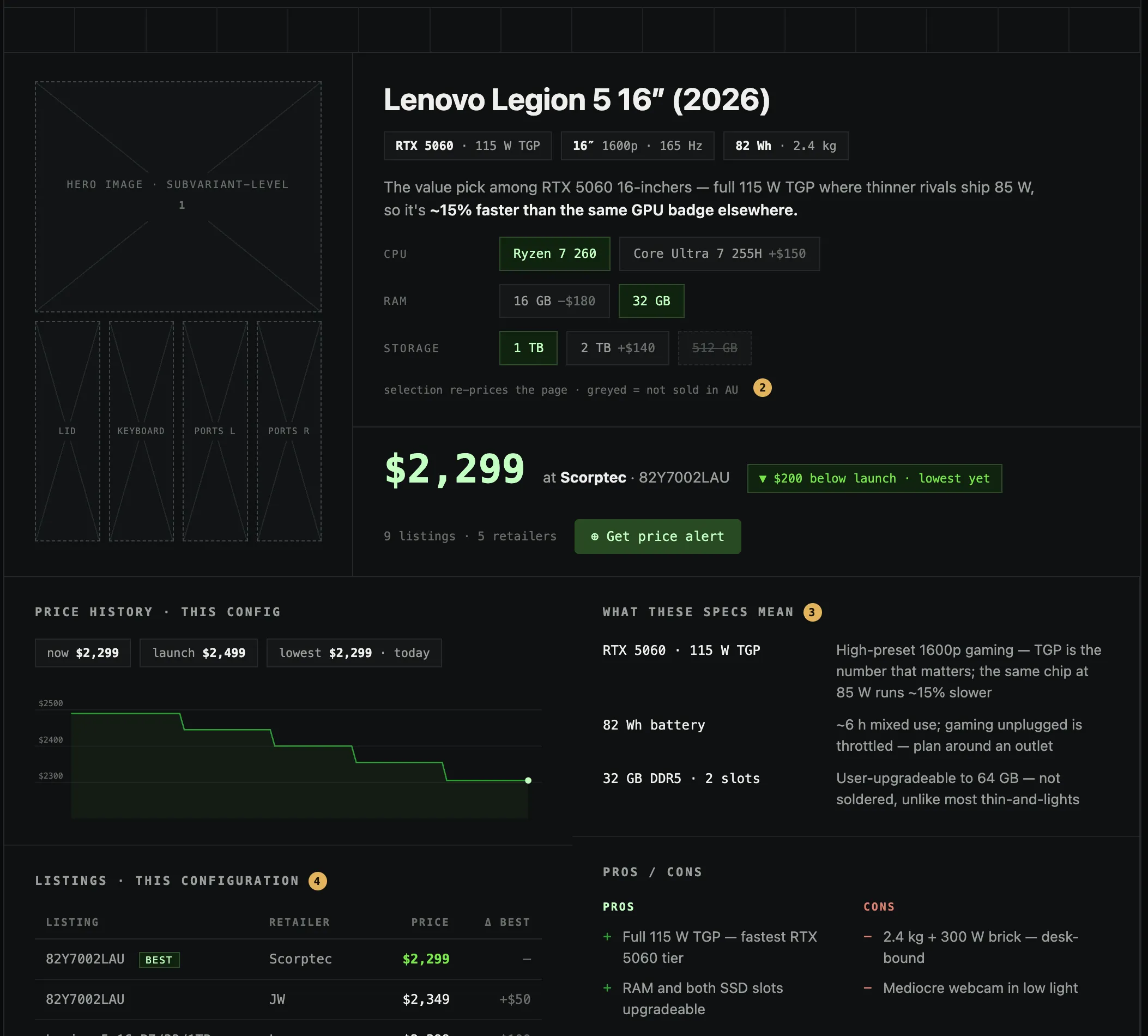This screenshot has width=1148, height=1036.
Task: Click the "RTX 5060 · 115 W TGP" label under What These Specs Mean
Action: point(681,650)
